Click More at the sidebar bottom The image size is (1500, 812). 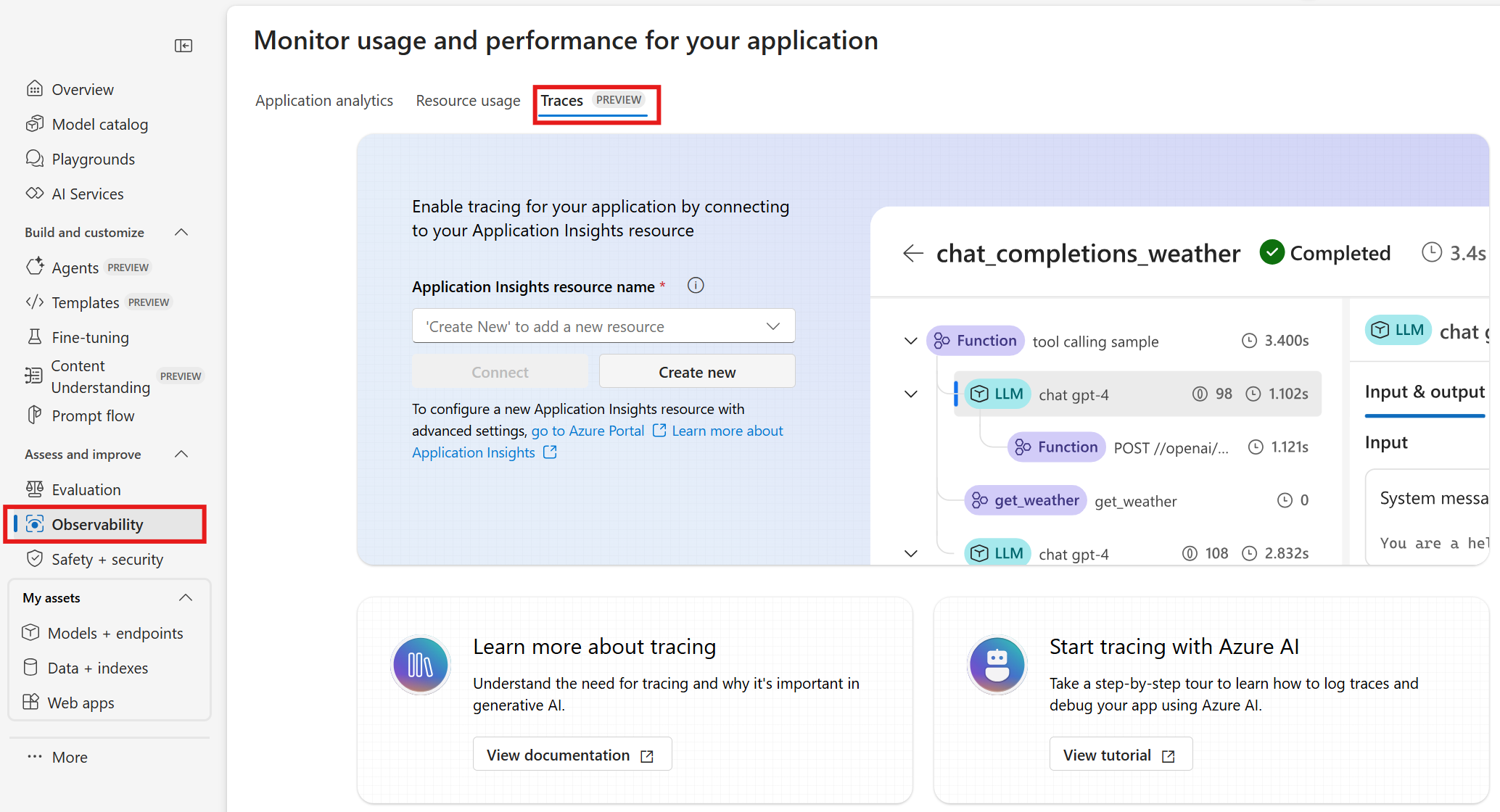point(57,757)
